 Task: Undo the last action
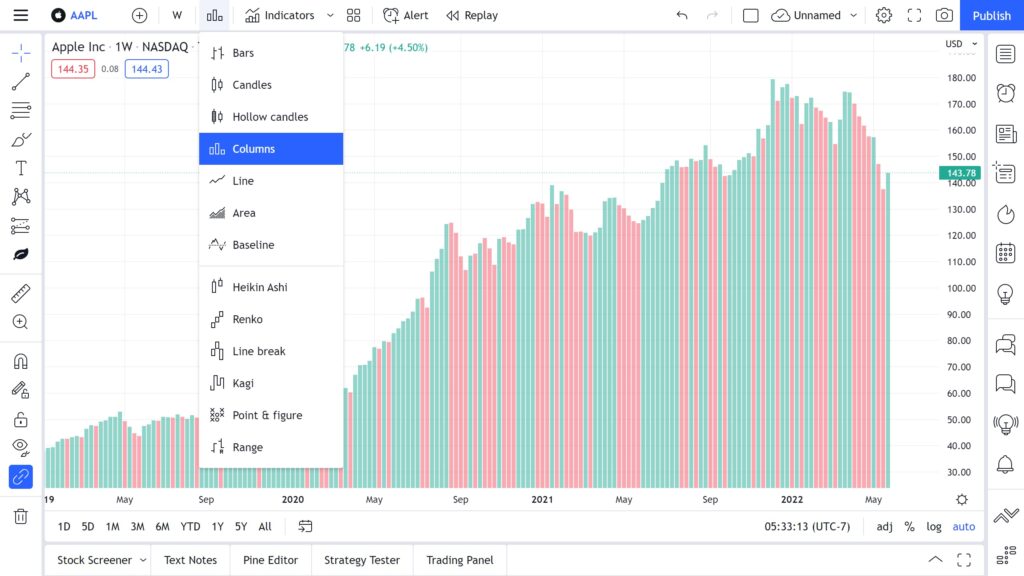pos(682,15)
